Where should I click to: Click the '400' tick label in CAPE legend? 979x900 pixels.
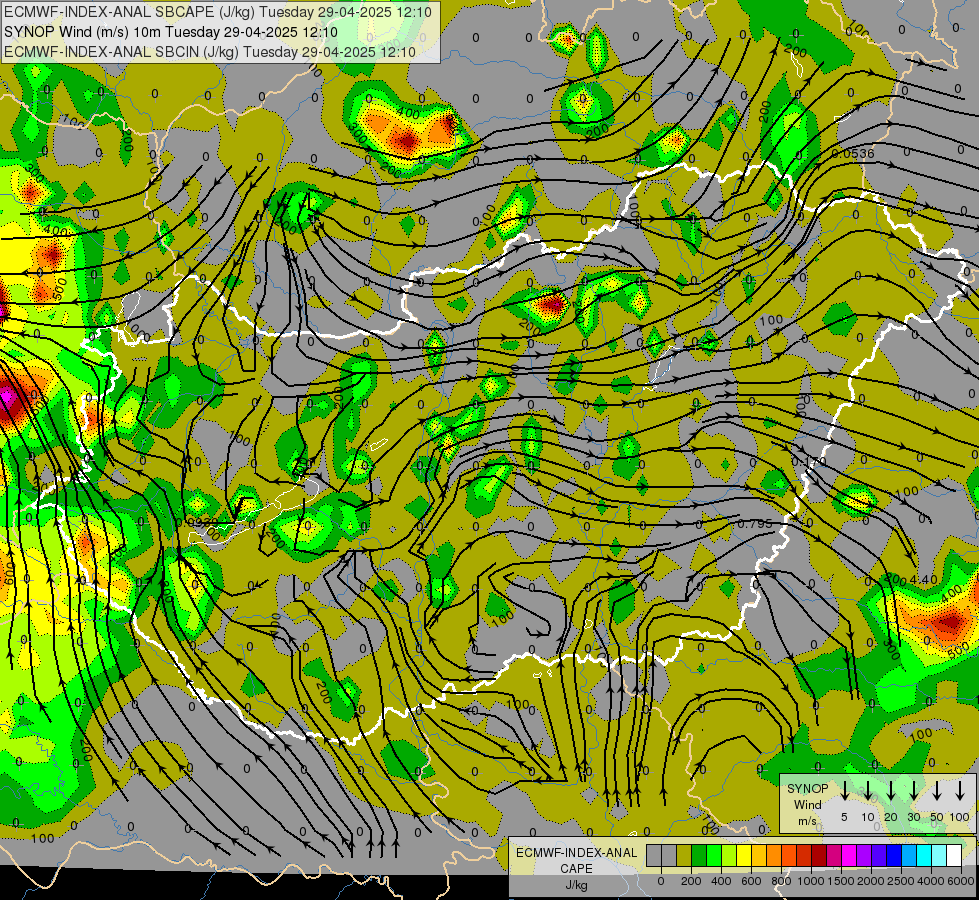pyautogui.click(x=721, y=881)
